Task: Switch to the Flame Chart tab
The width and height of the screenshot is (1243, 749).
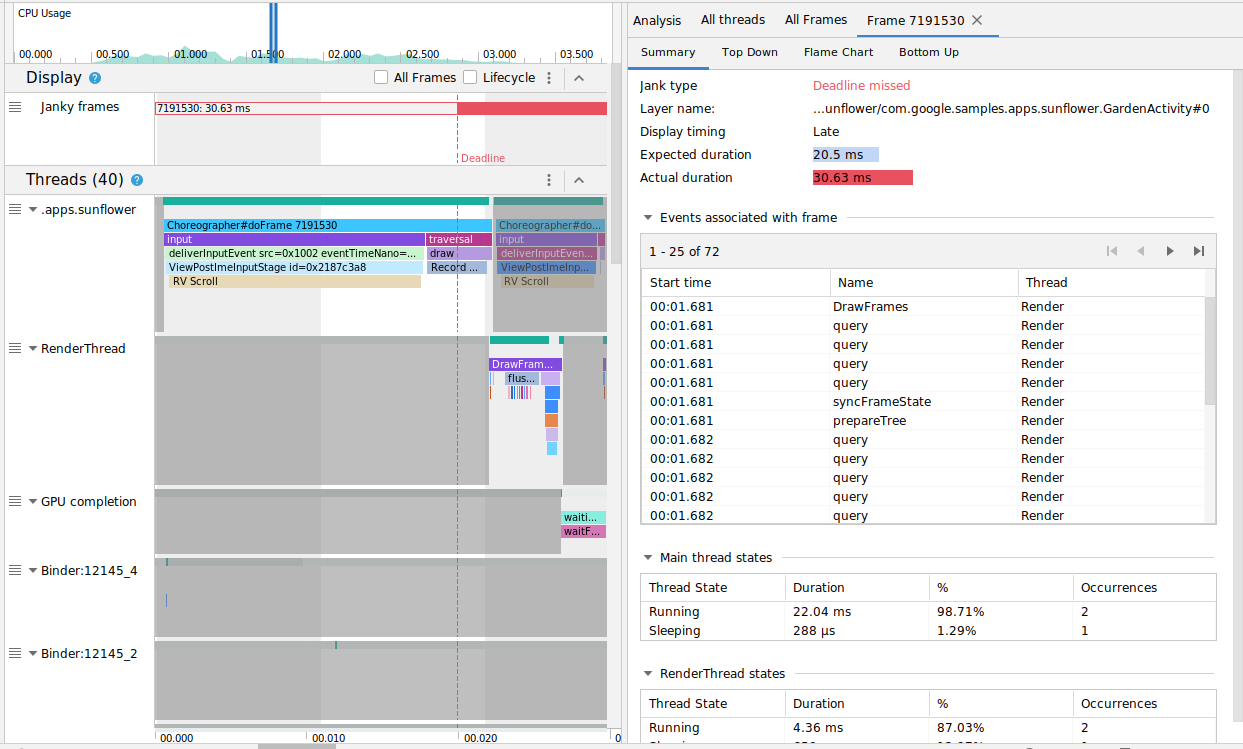Action: coord(838,52)
